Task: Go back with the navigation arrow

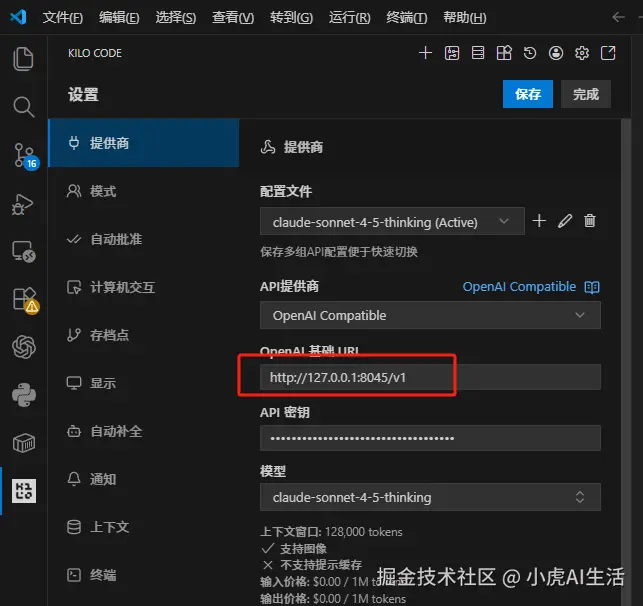Action: tap(618, 17)
